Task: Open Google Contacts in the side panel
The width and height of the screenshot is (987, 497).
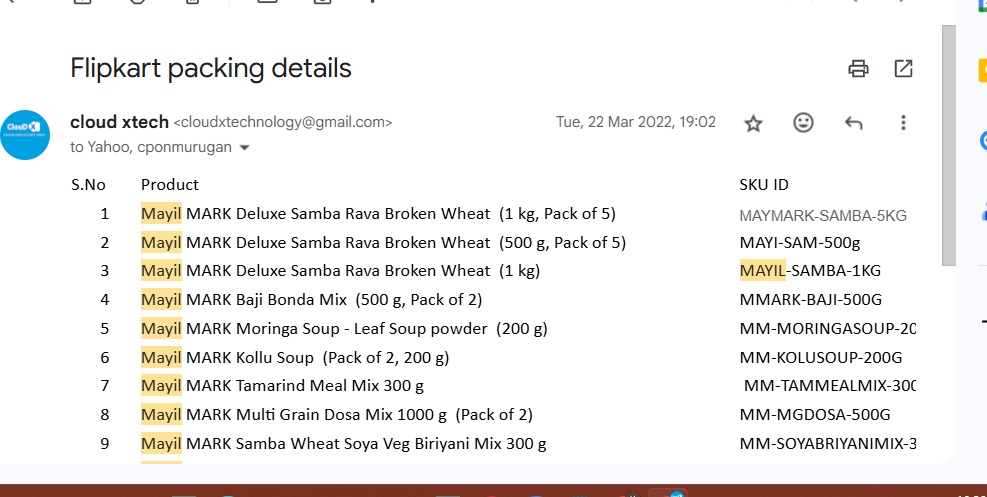Action: coord(982,209)
